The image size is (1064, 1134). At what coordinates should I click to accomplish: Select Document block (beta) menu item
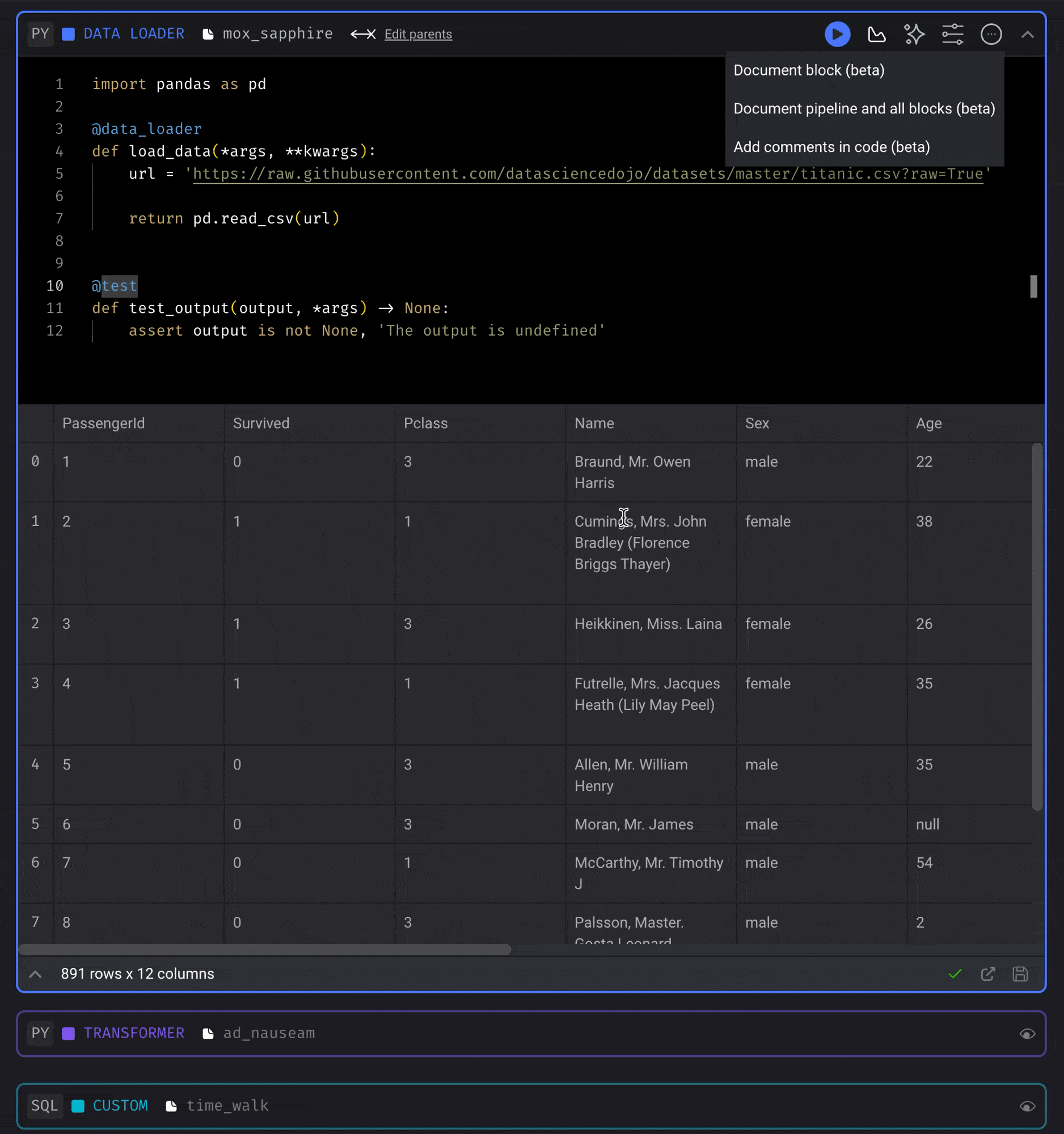865,70
